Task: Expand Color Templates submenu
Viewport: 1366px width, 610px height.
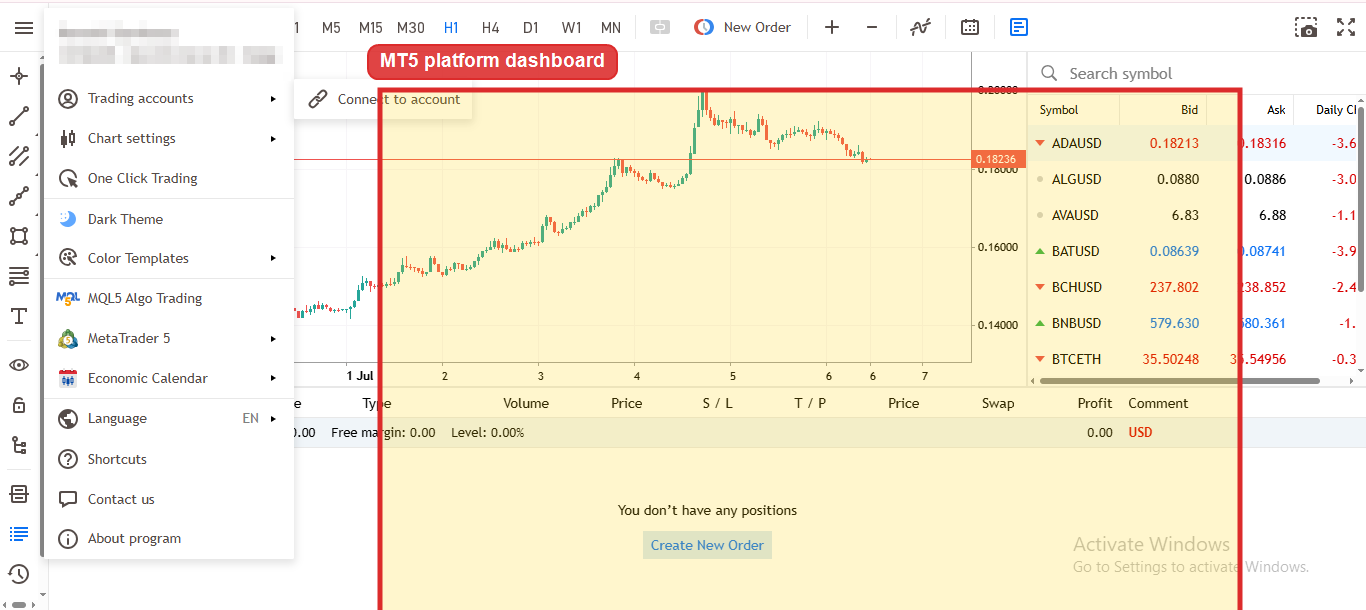Action: pos(169,258)
